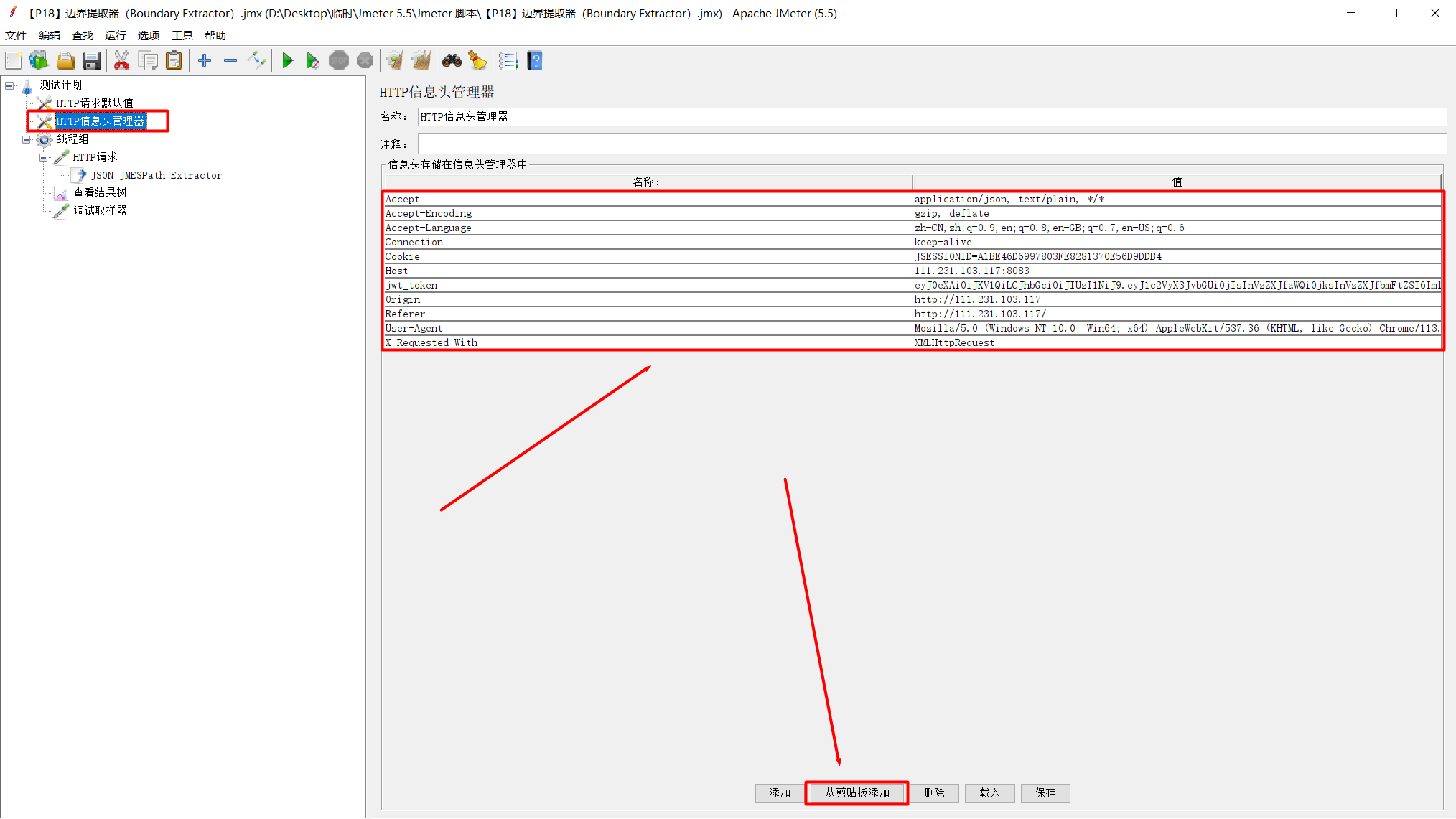
Task: Select the Accept-Encoding header name cell
Action: (648, 214)
